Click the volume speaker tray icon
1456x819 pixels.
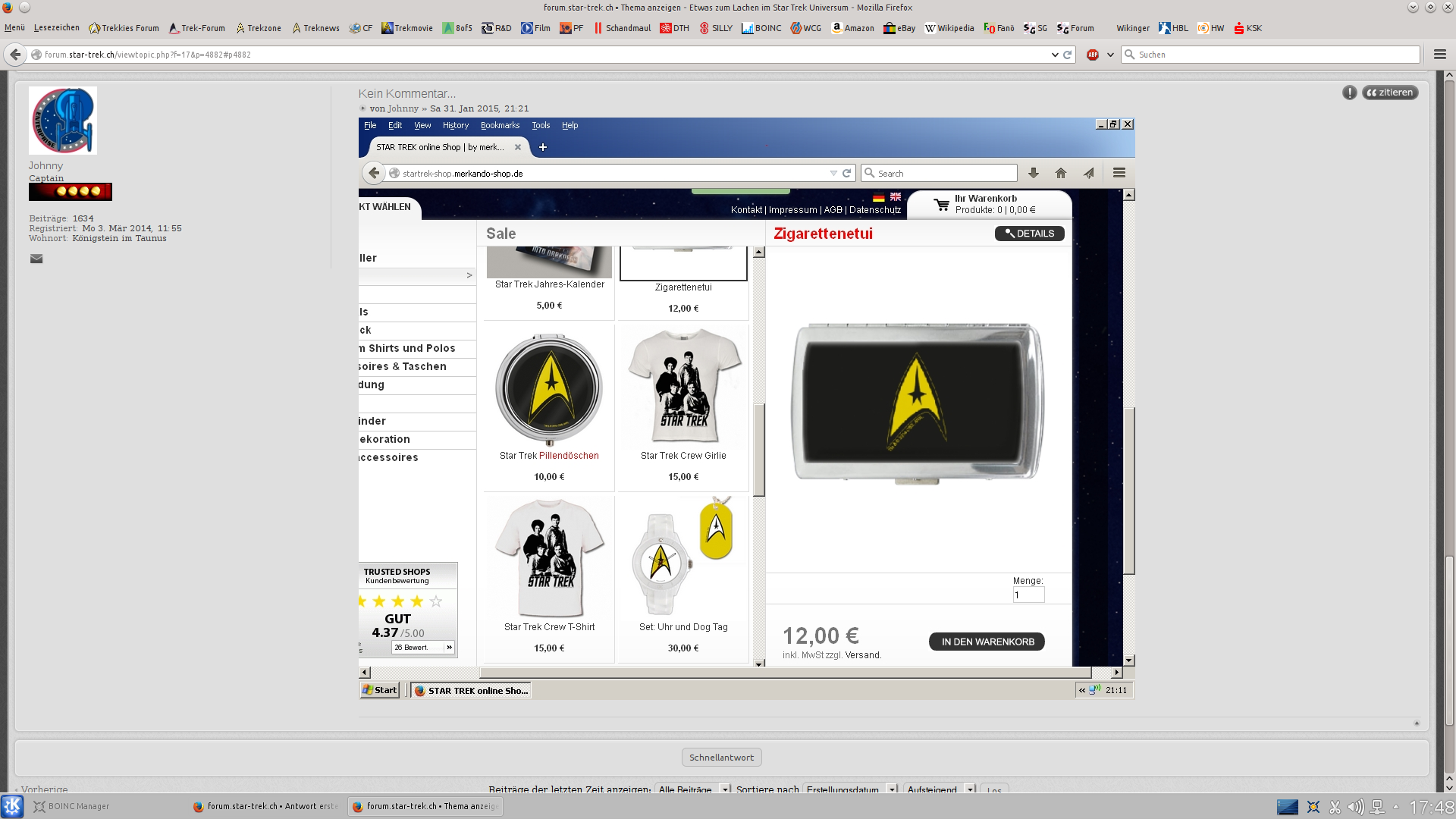(1356, 807)
